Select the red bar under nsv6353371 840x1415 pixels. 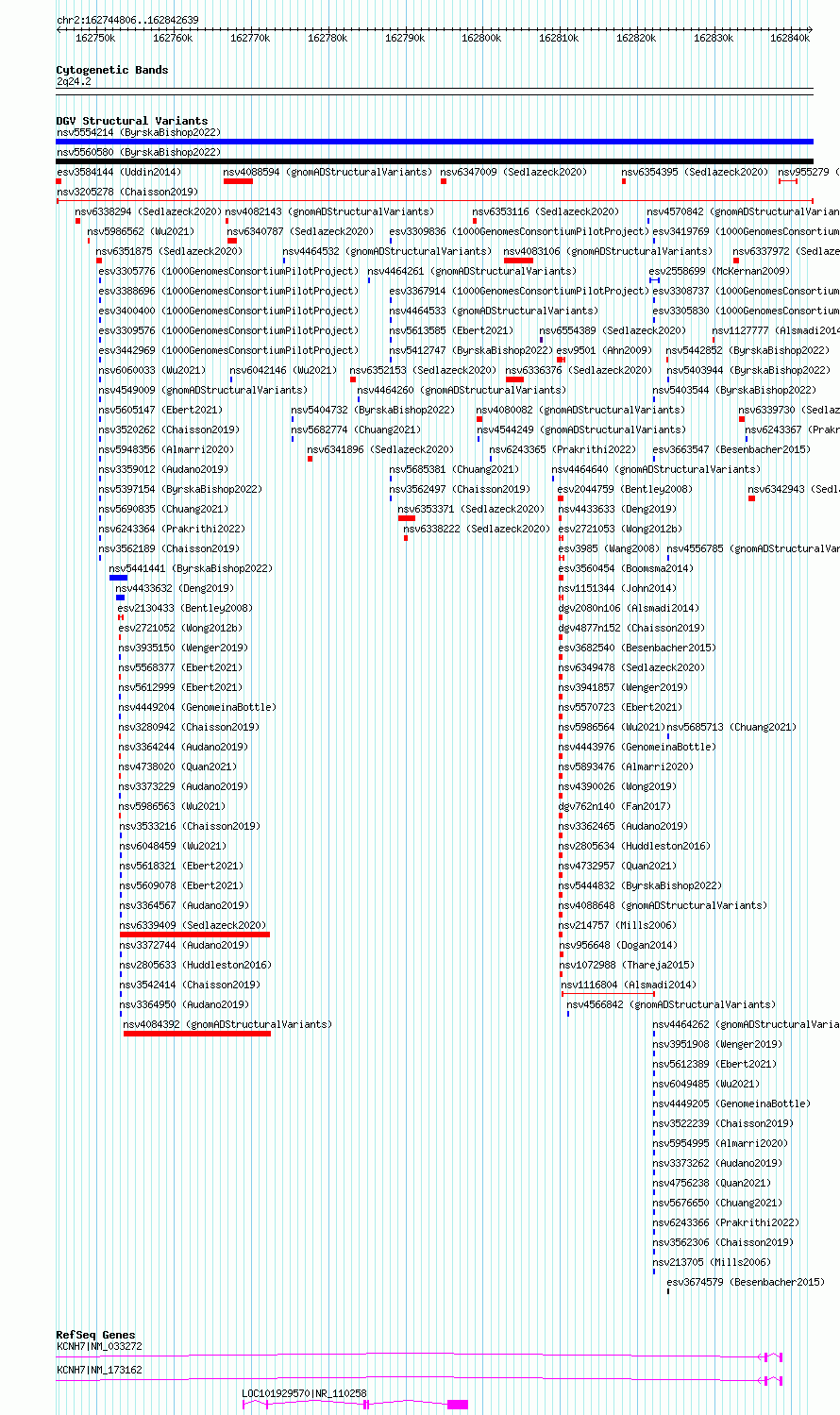click(x=407, y=518)
